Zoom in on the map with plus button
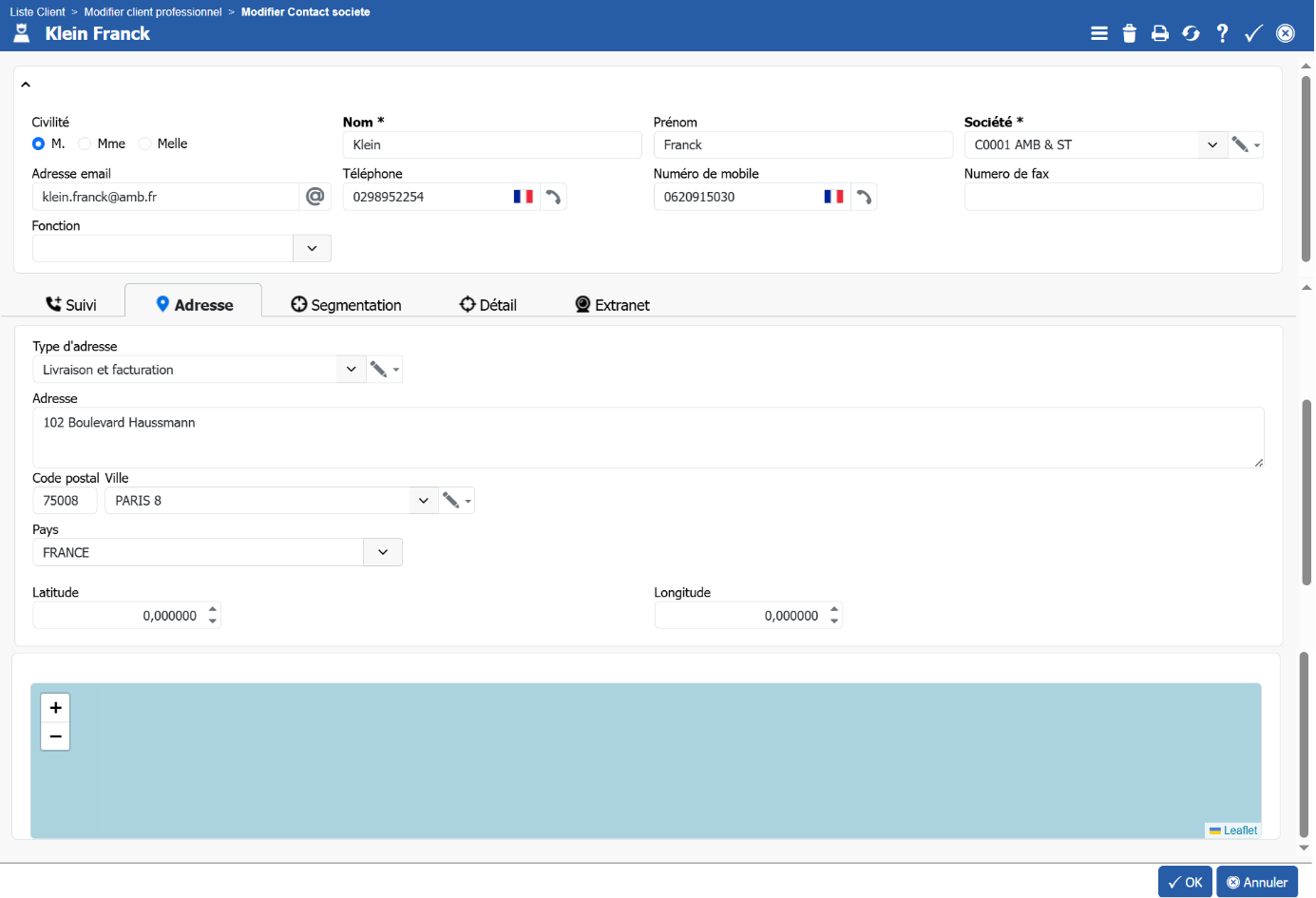Viewport: 1316px width, 898px height. point(55,708)
